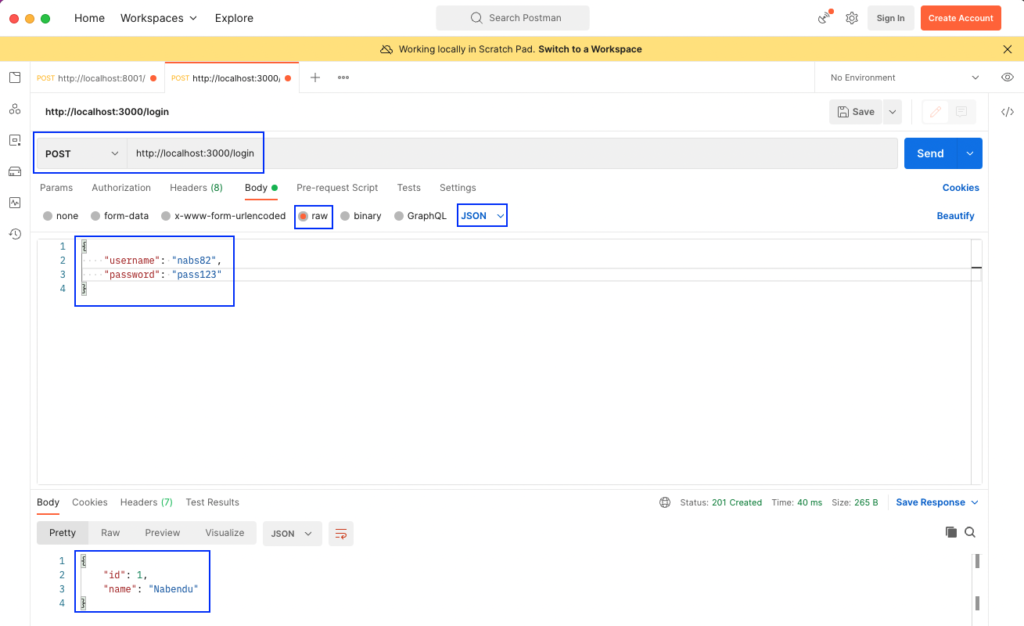Click the edit pencil icon
This screenshot has height=626, width=1024.
tap(935, 112)
